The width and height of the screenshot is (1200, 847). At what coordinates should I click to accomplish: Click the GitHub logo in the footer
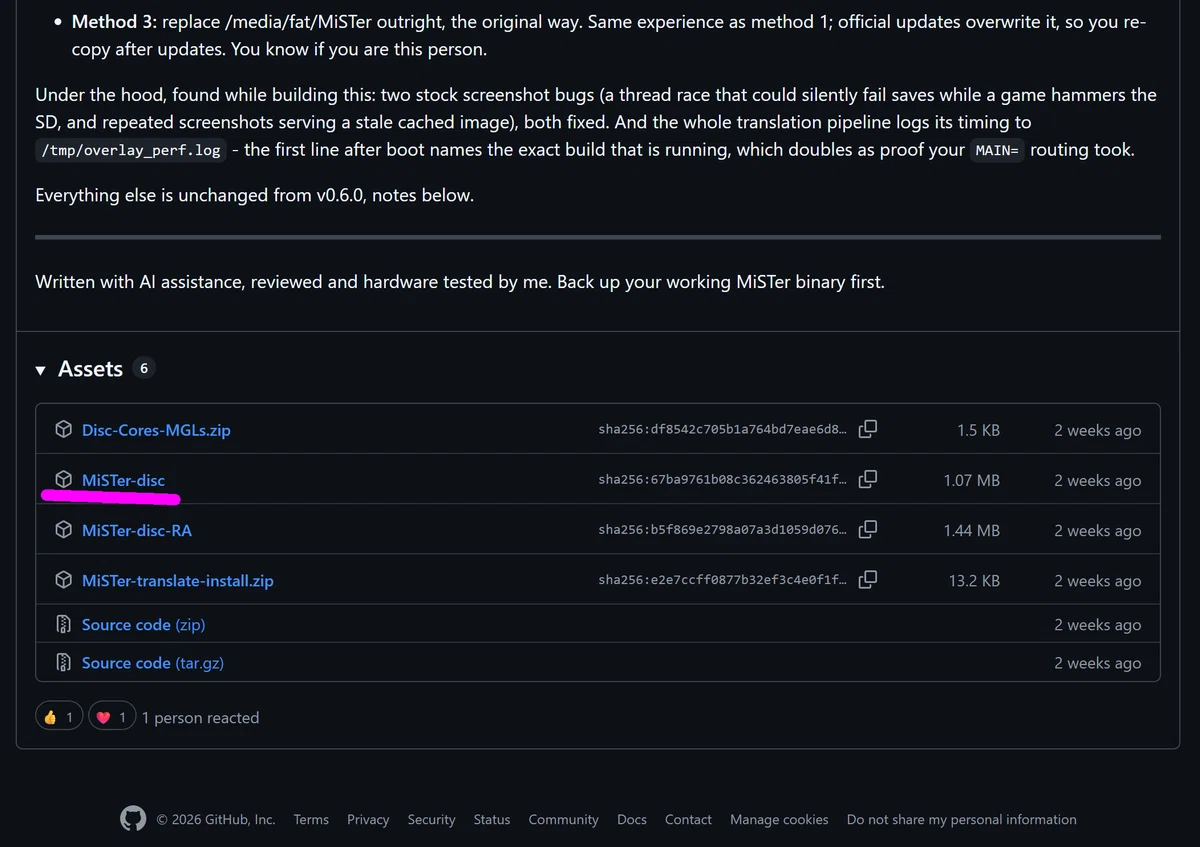[133, 819]
